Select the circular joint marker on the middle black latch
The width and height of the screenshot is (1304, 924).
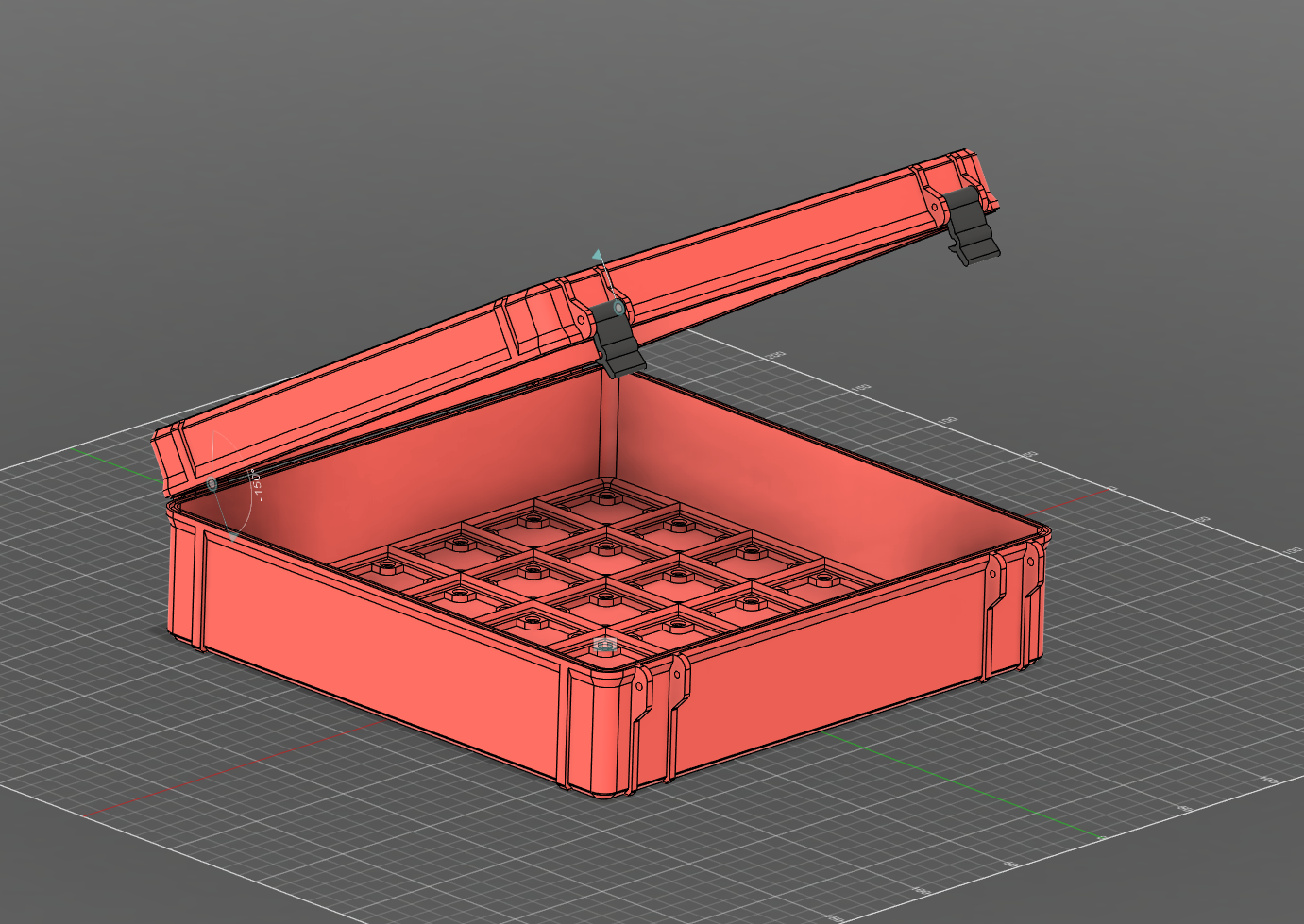(x=618, y=308)
